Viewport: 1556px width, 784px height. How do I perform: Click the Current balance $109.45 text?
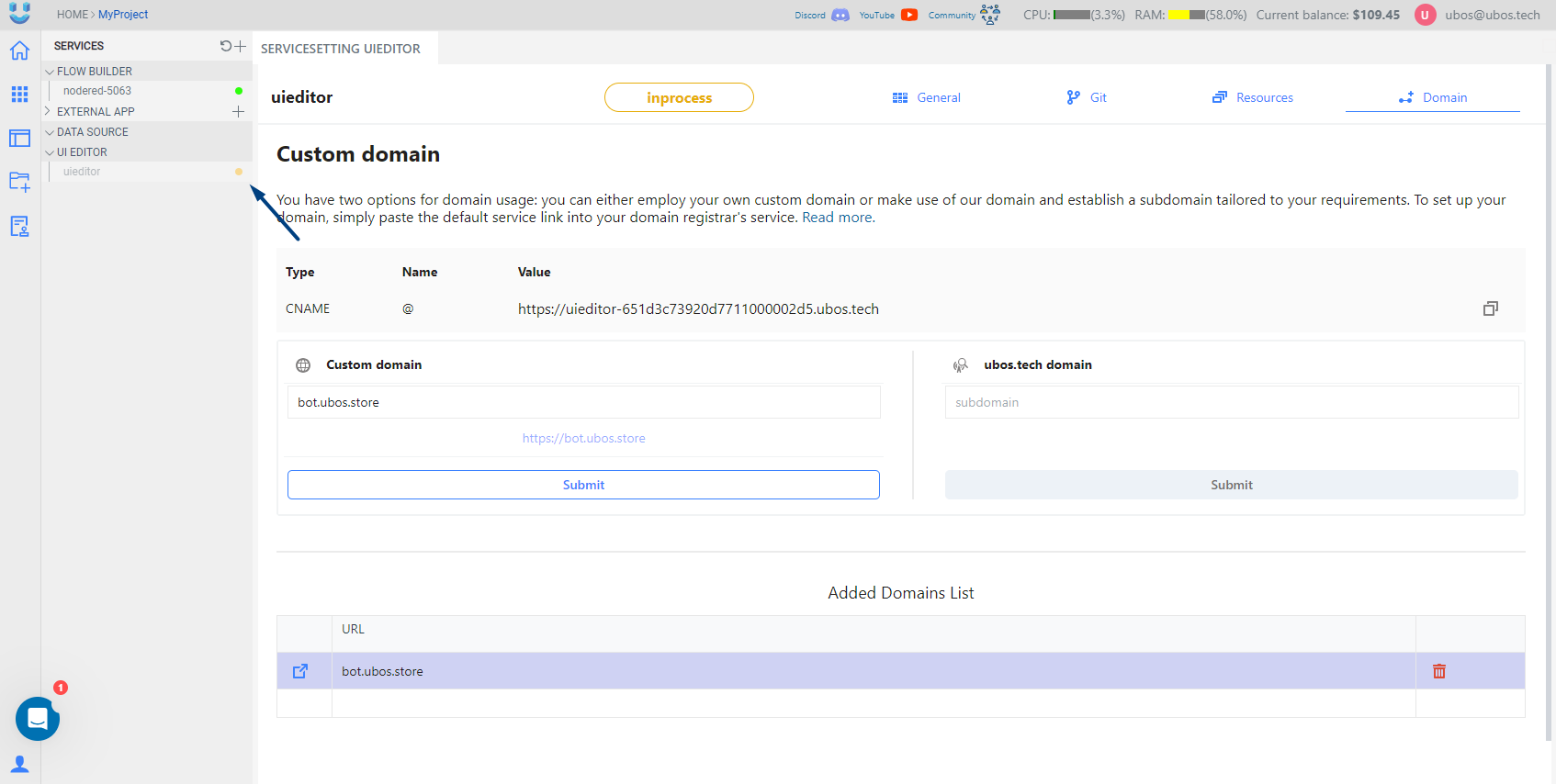(x=1328, y=15)
